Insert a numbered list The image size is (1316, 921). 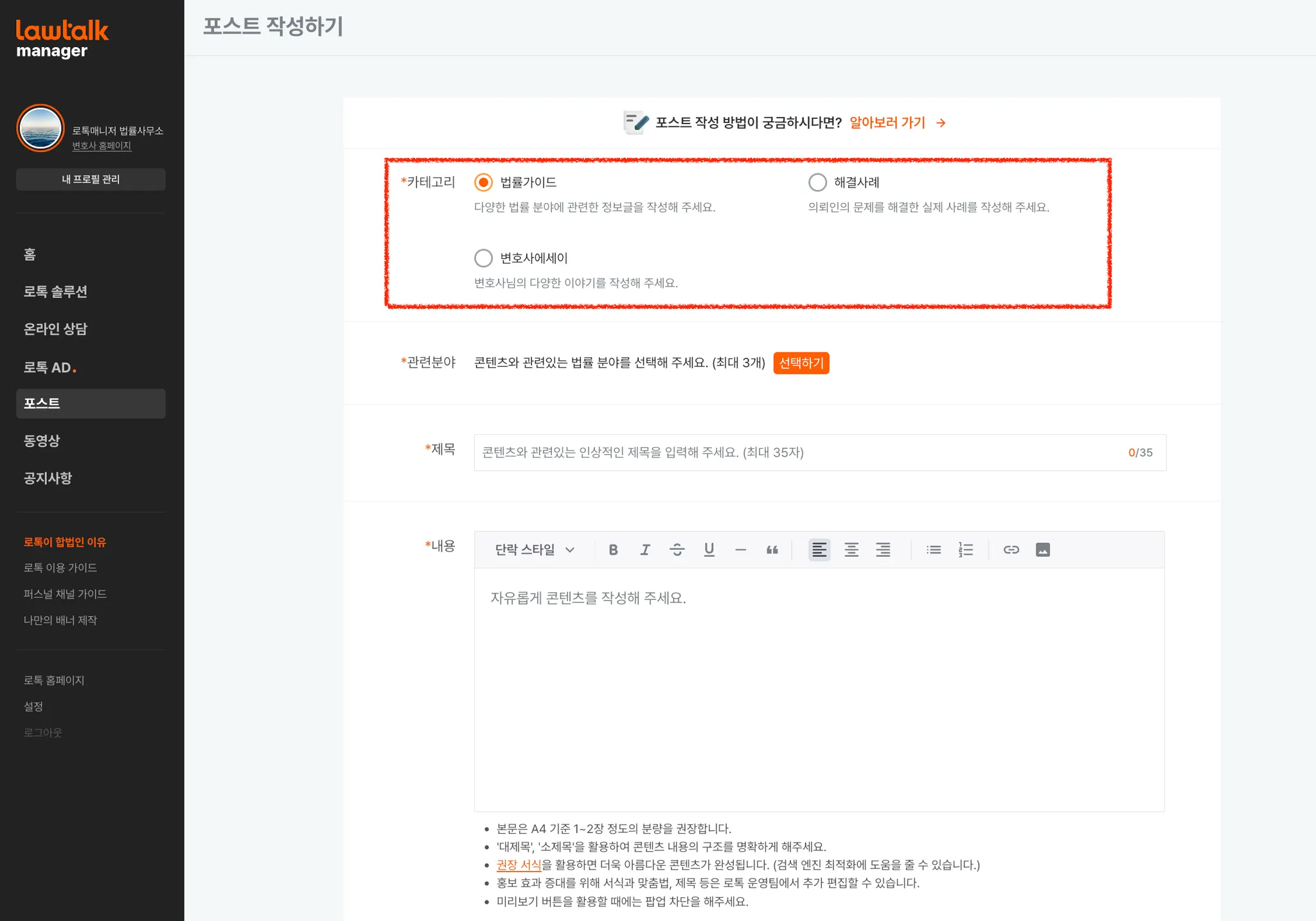tap(965, 550)
